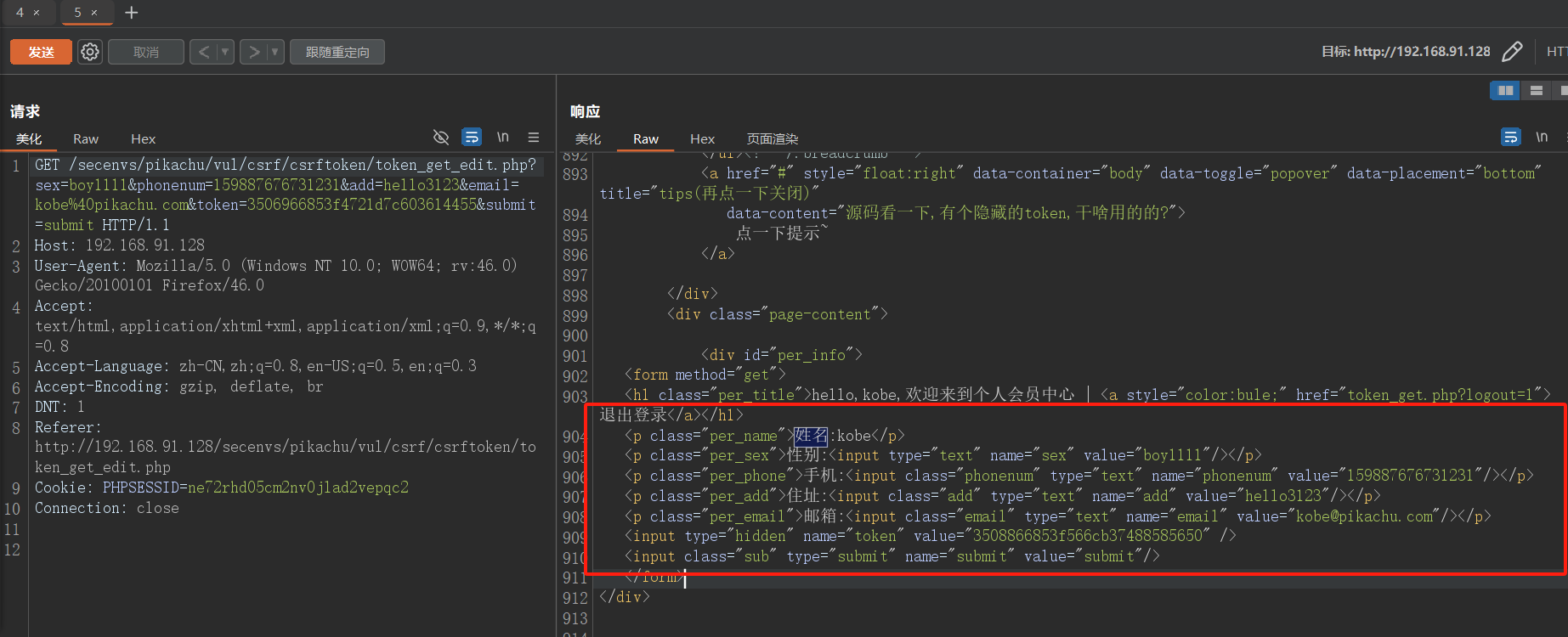1568x637 pixels.
Task: Click the closing </div> on line 912
Action: [625, 597]
